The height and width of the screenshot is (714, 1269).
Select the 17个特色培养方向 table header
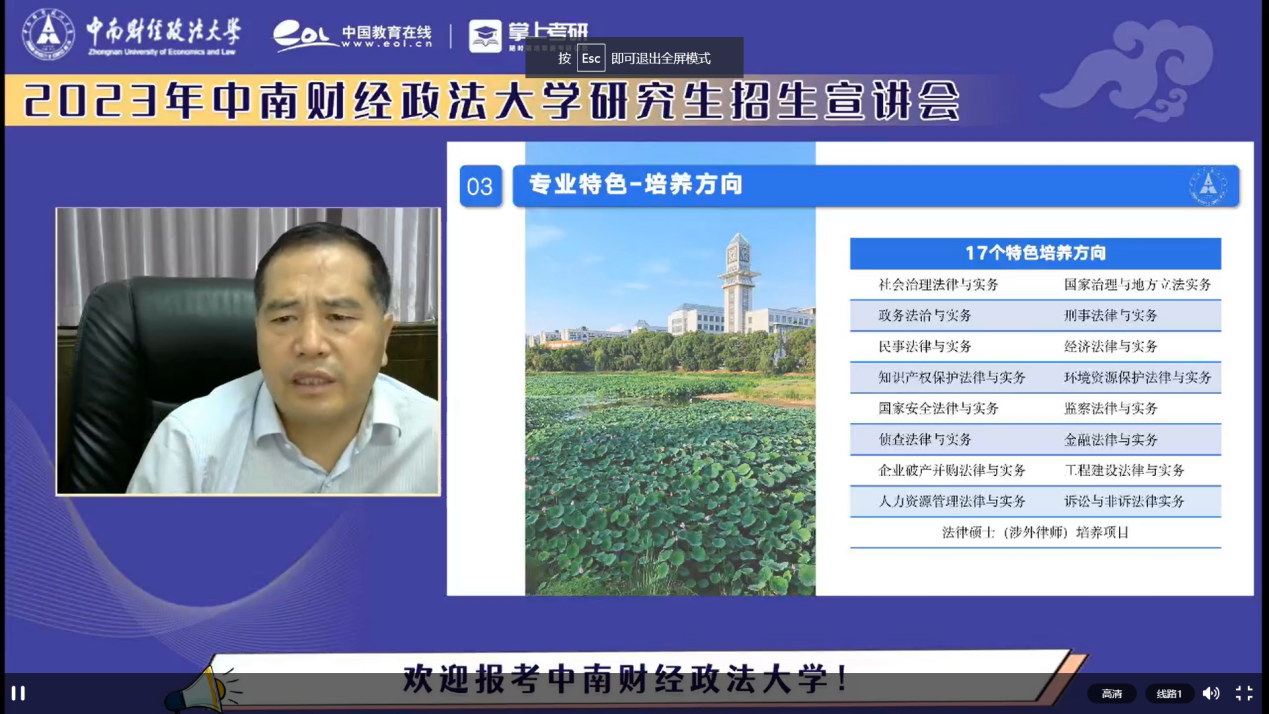1035,253
